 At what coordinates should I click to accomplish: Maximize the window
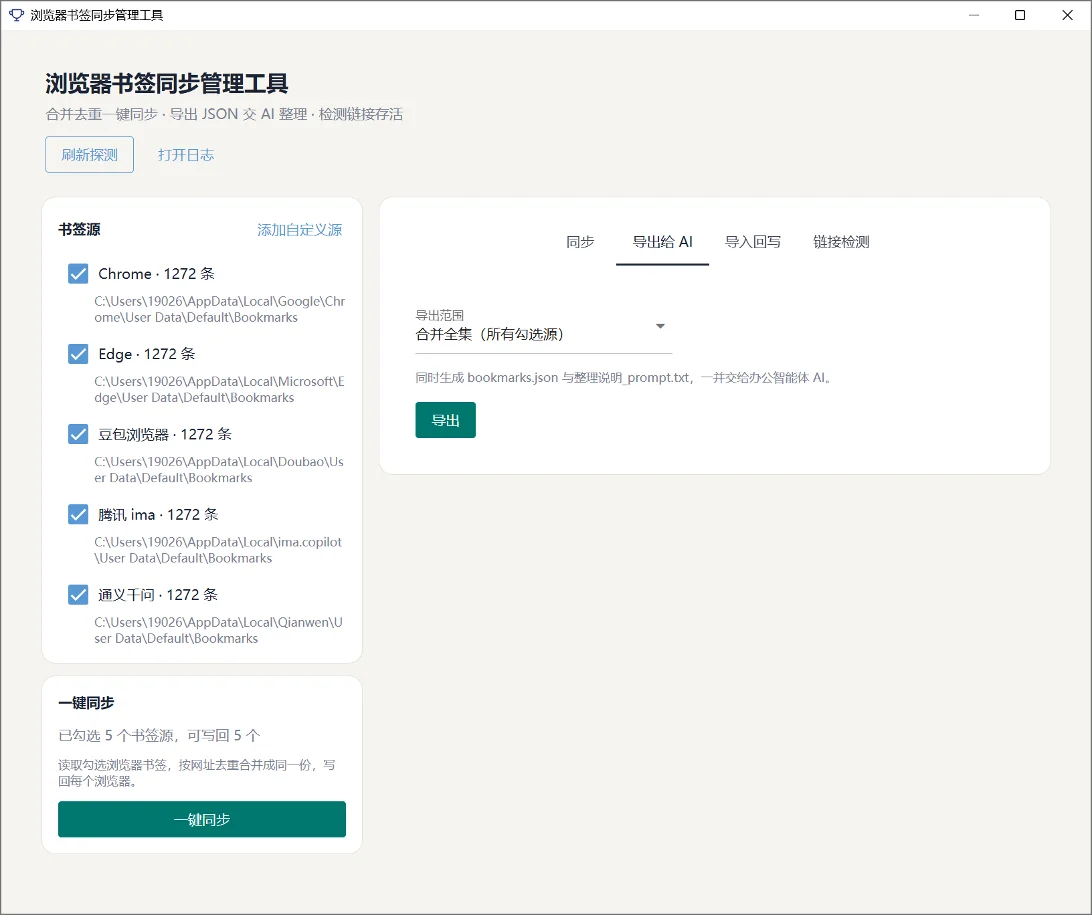(x=1020, y=15)
